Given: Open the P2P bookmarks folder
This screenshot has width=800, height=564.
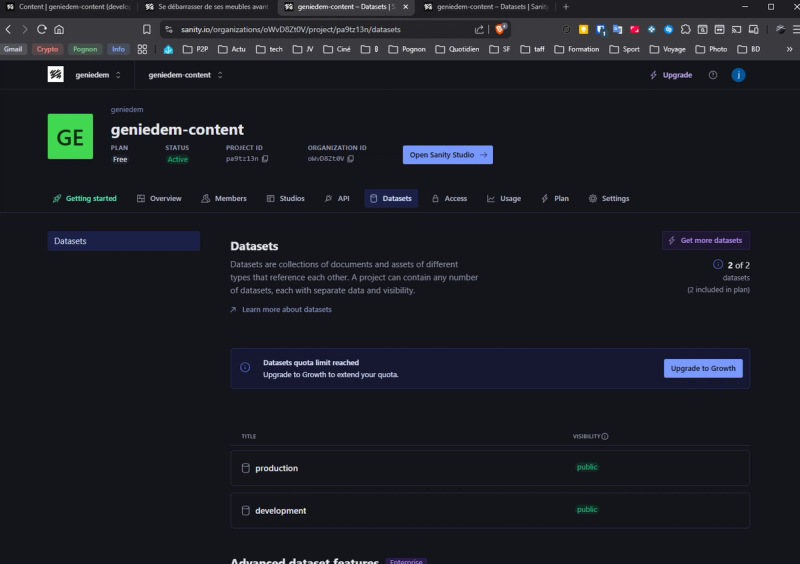Looking at the screenshot, I should click(195, 49).
